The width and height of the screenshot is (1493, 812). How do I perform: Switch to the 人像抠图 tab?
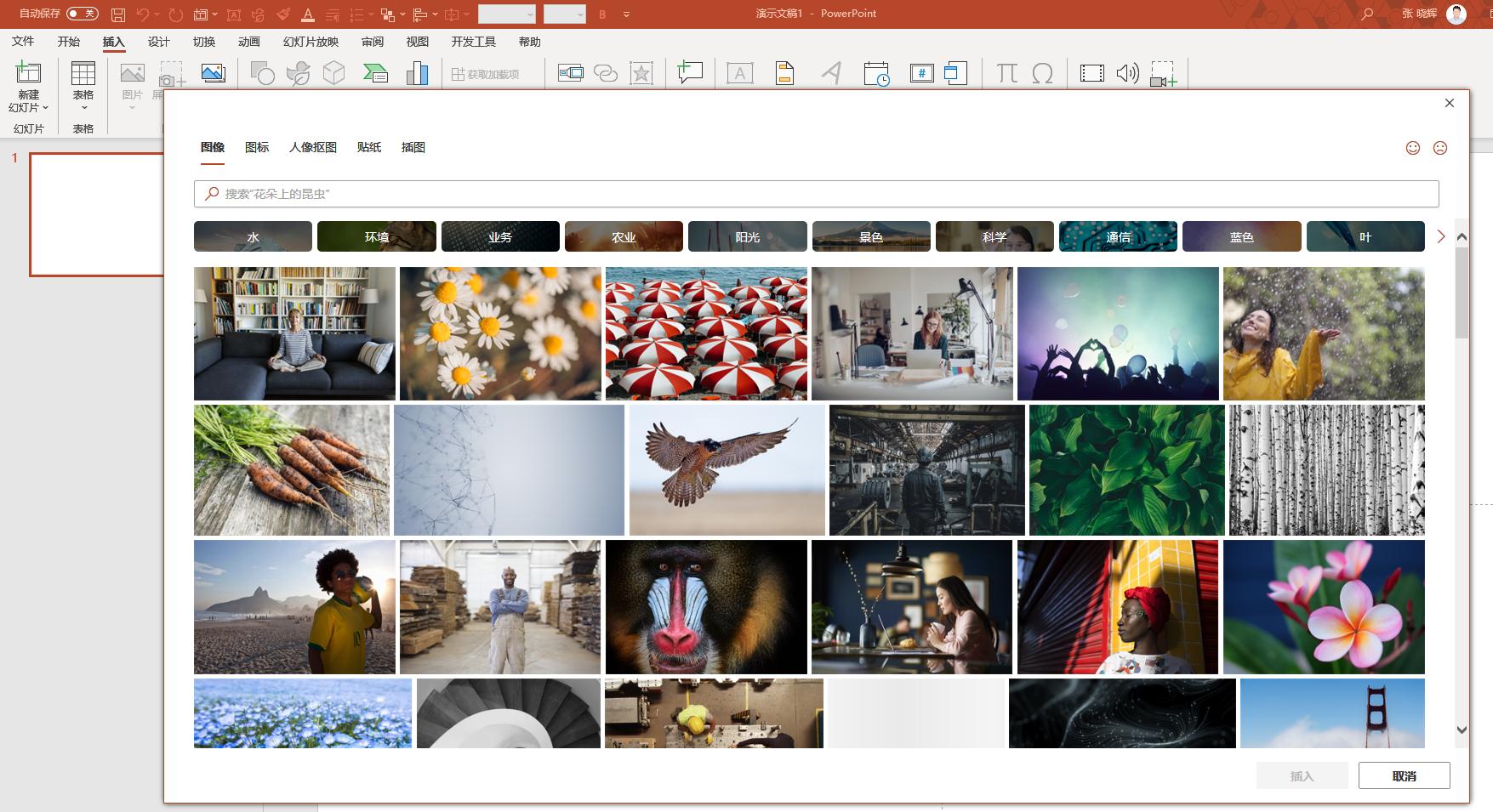coord(312,148)
